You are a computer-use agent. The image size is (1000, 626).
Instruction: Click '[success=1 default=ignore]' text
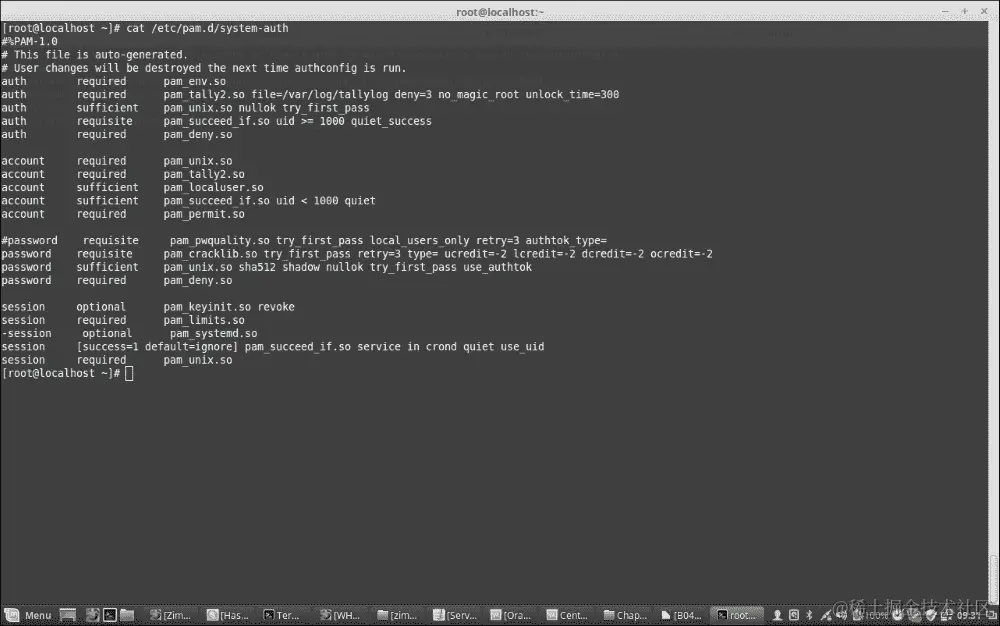coord(157,347)
